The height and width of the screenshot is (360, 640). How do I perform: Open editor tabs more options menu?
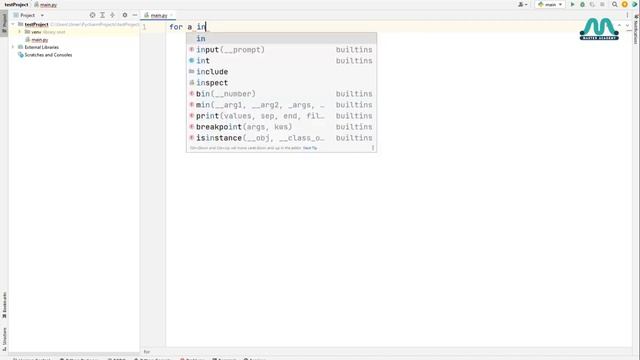[x=627, y=15]
